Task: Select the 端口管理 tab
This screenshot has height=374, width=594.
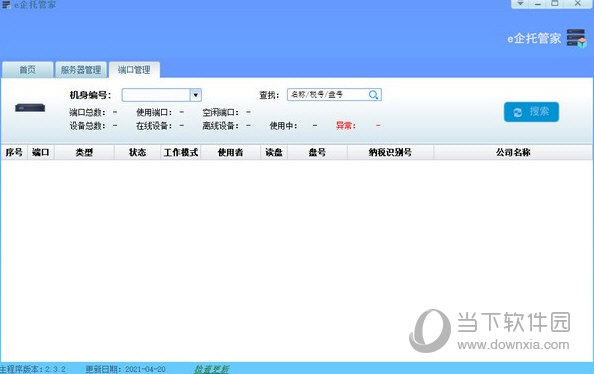Action: (x=134, y=70)
